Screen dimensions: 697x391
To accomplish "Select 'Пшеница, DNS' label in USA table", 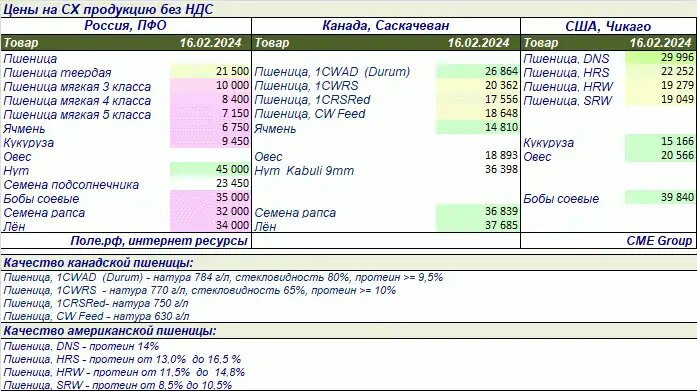I will (566, 59).
